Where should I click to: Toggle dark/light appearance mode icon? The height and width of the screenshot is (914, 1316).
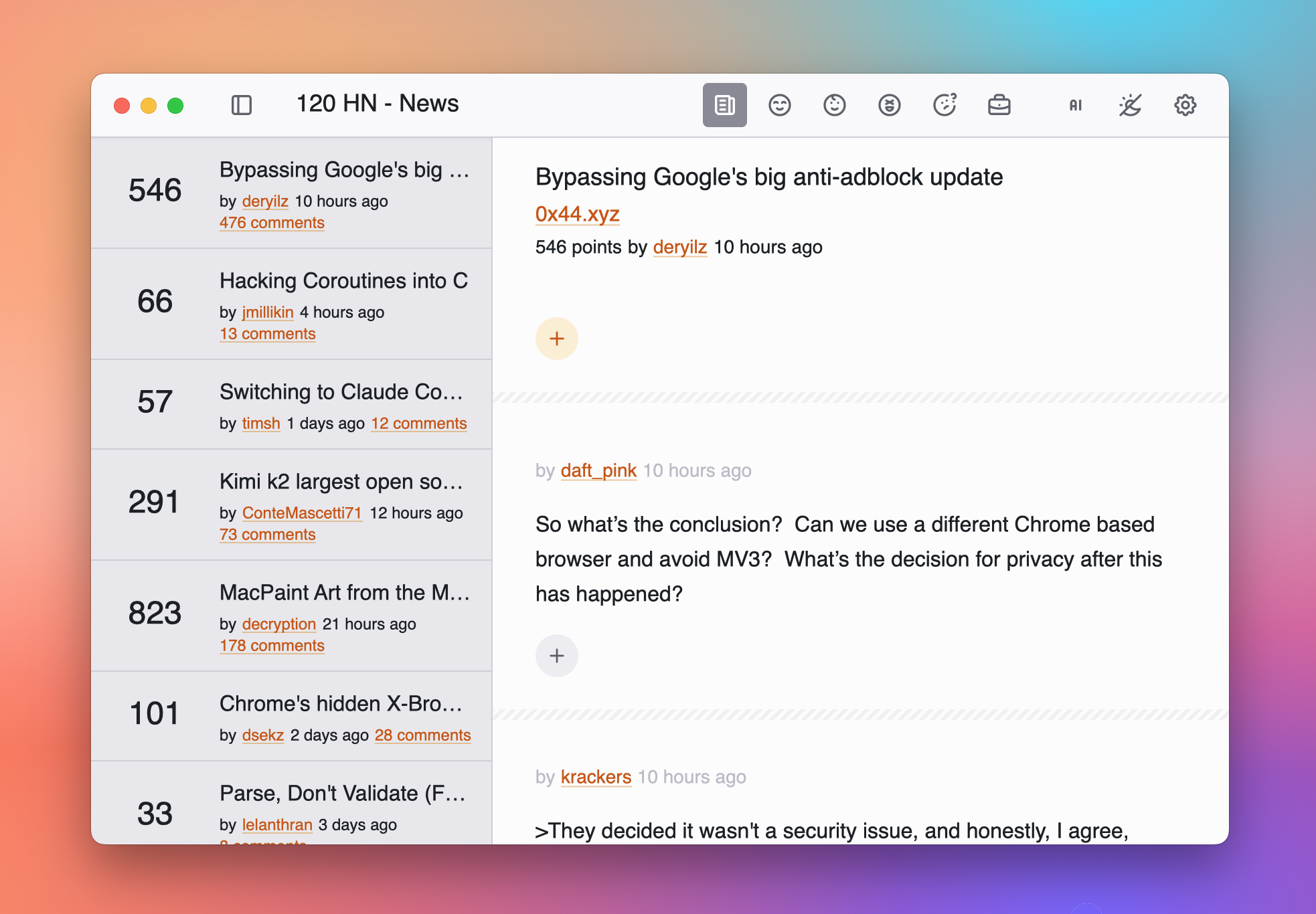[x=1131, y=105]
